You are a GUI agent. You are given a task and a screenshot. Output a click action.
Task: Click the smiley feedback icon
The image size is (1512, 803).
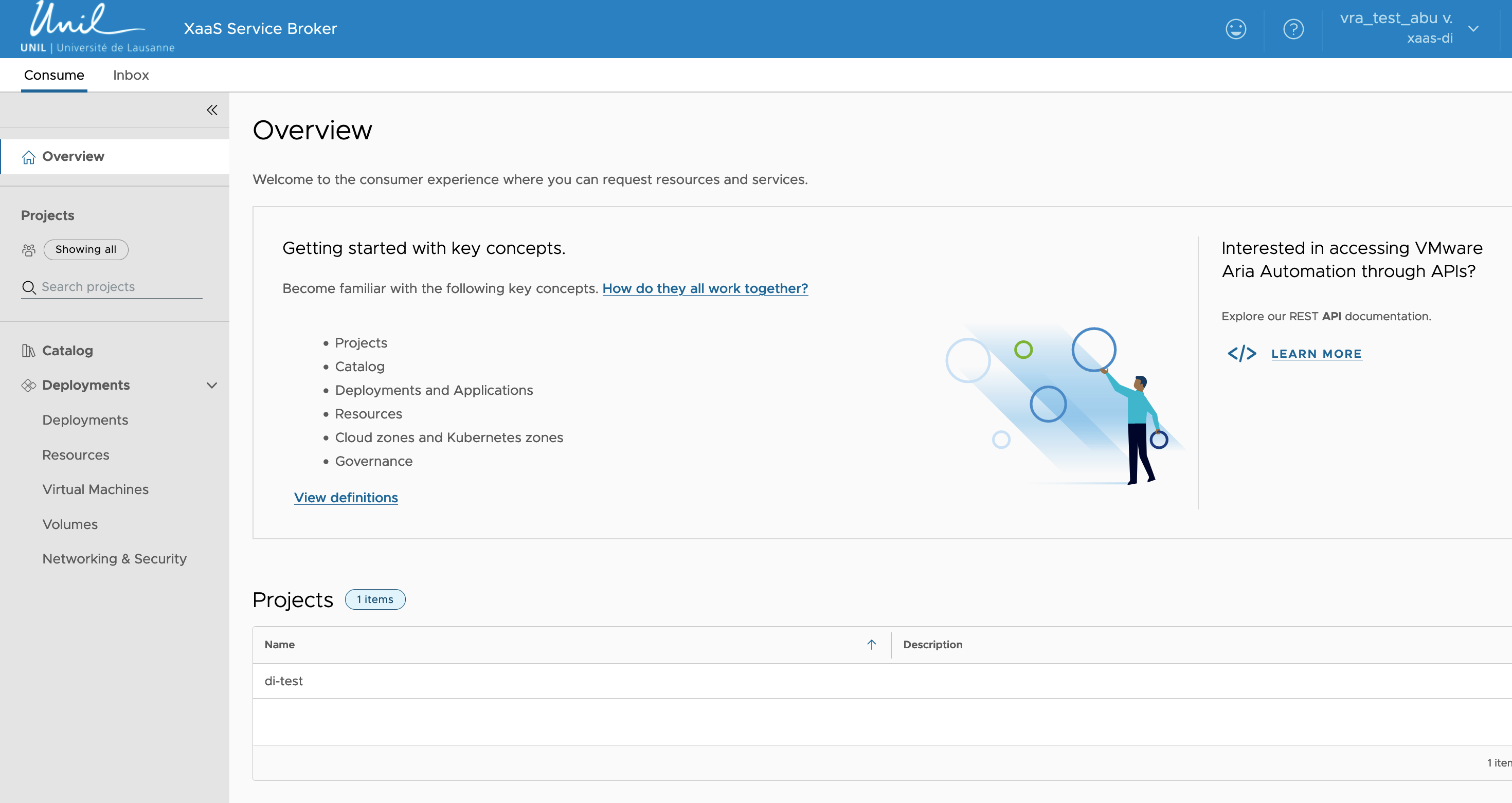click(x=1235, y=29)
